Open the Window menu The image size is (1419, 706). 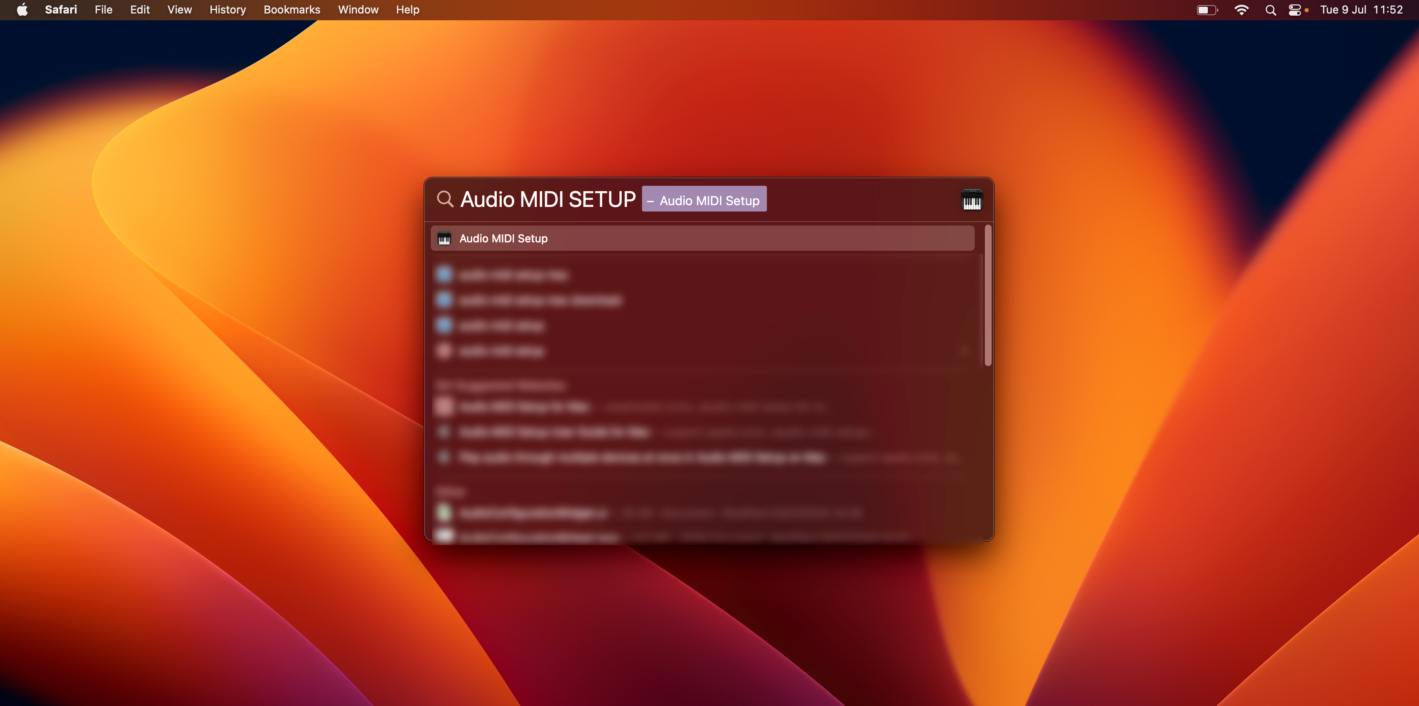(x=358, y=10)
